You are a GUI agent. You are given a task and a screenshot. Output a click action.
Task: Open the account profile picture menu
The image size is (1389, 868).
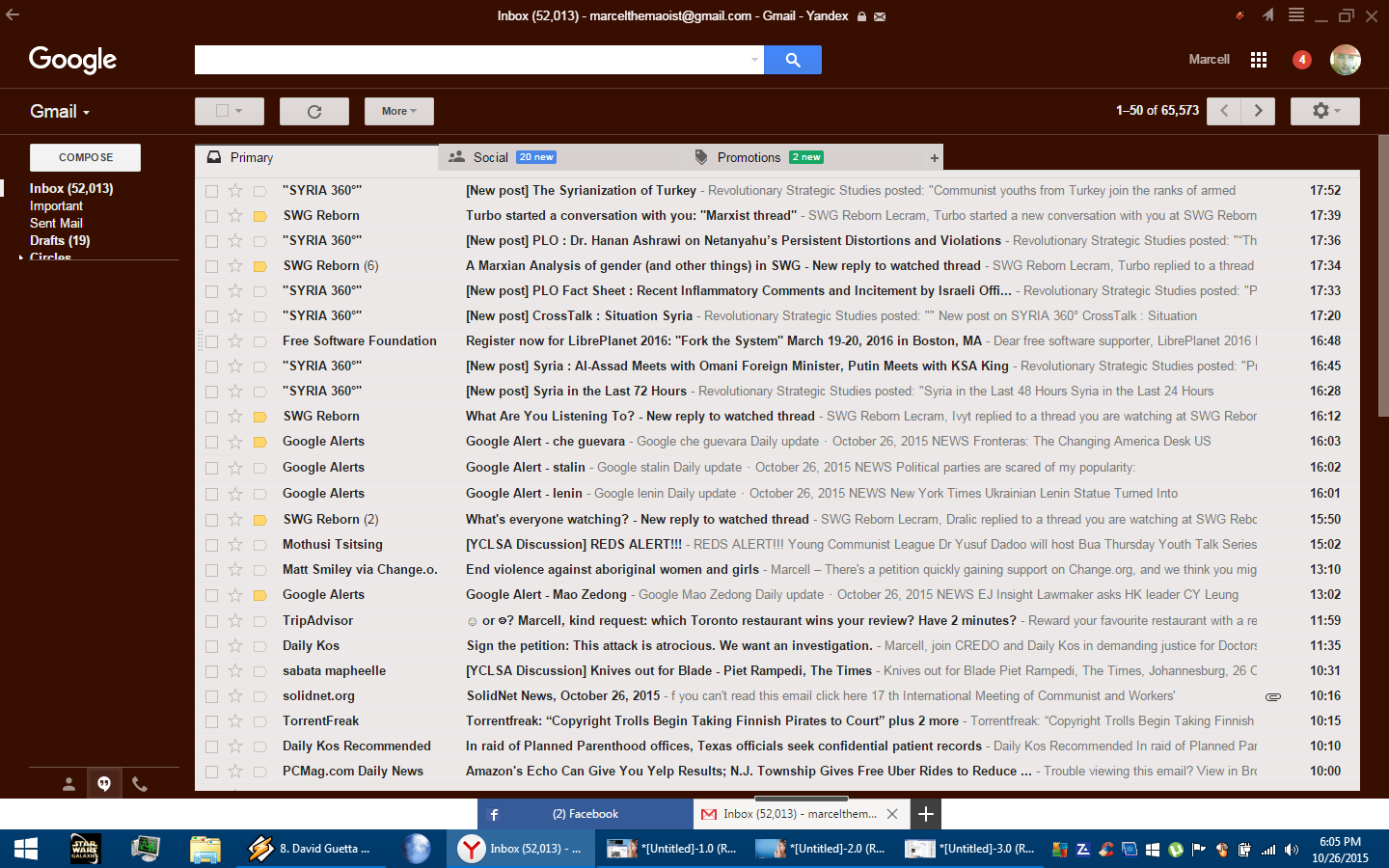1346,60
